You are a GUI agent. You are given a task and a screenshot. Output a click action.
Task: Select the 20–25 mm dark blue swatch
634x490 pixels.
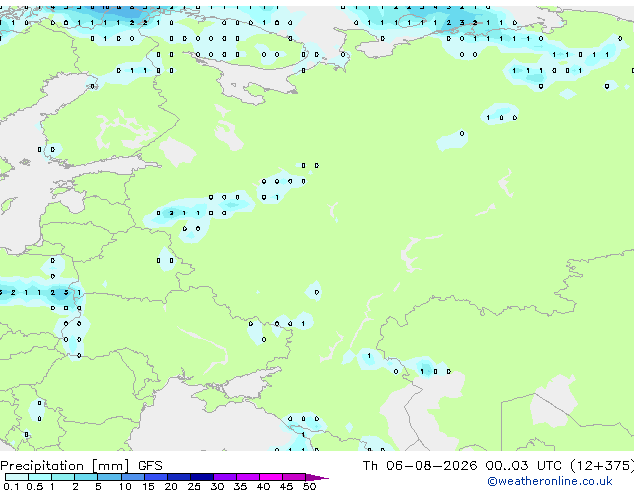click(x=179, y=477)
